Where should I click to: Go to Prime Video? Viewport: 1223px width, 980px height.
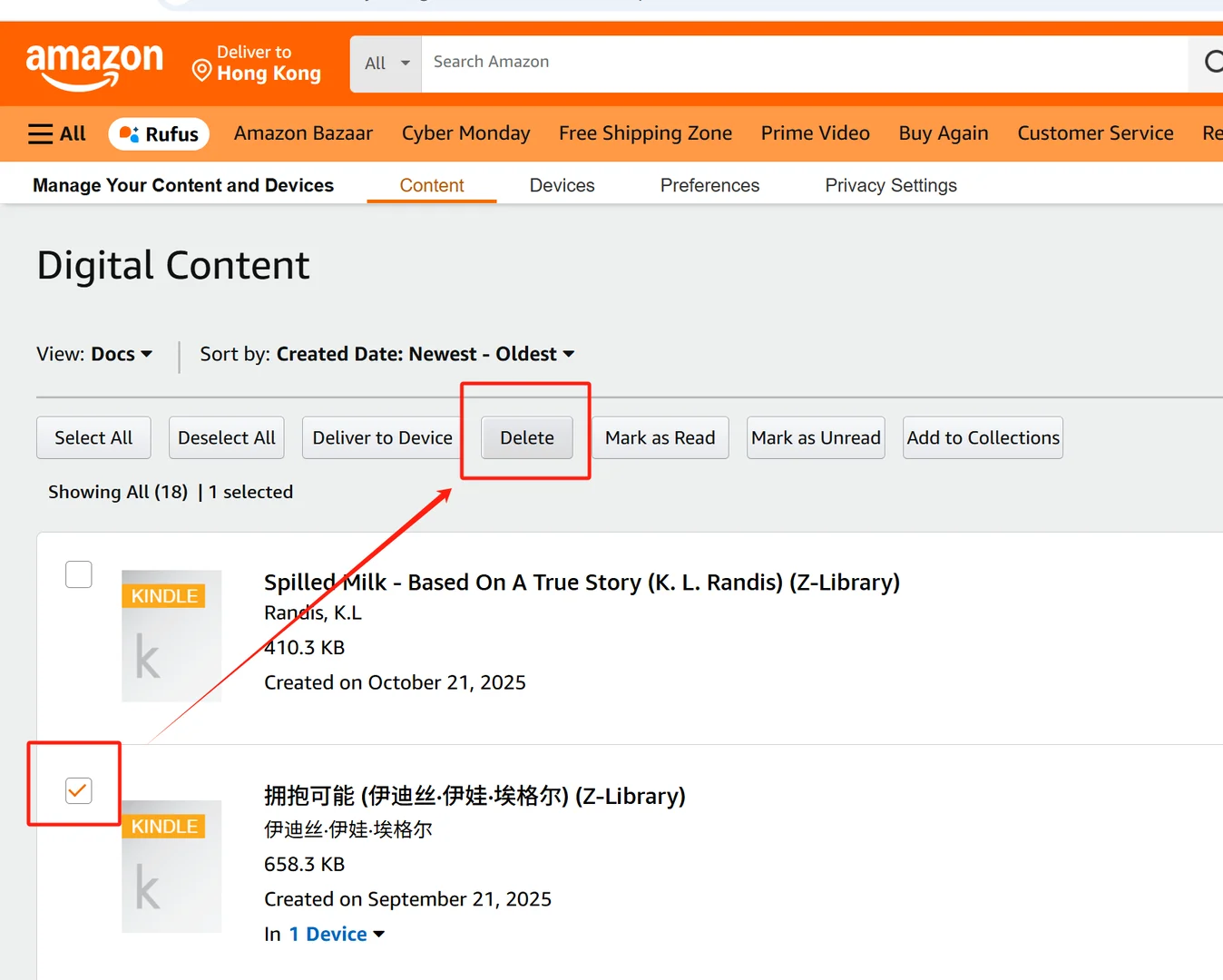click(815, 133)
